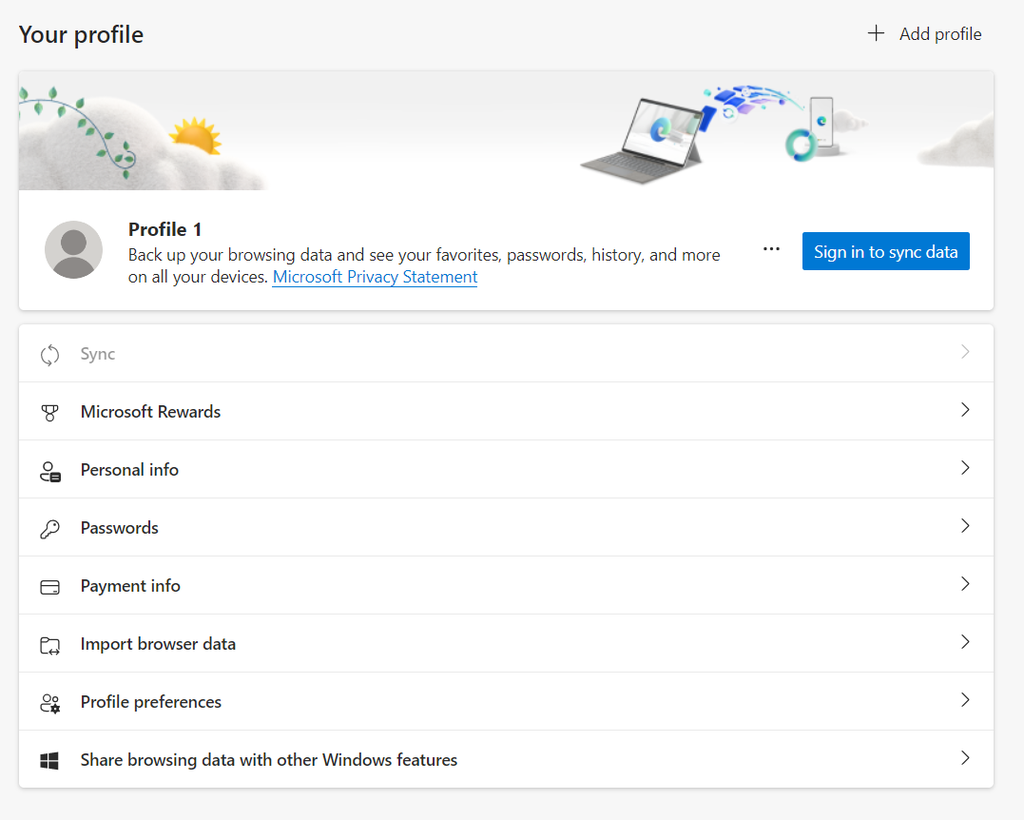Click Sign in to sync data
This screenshot has height=820, width=1024.
[x=885, y=251]
